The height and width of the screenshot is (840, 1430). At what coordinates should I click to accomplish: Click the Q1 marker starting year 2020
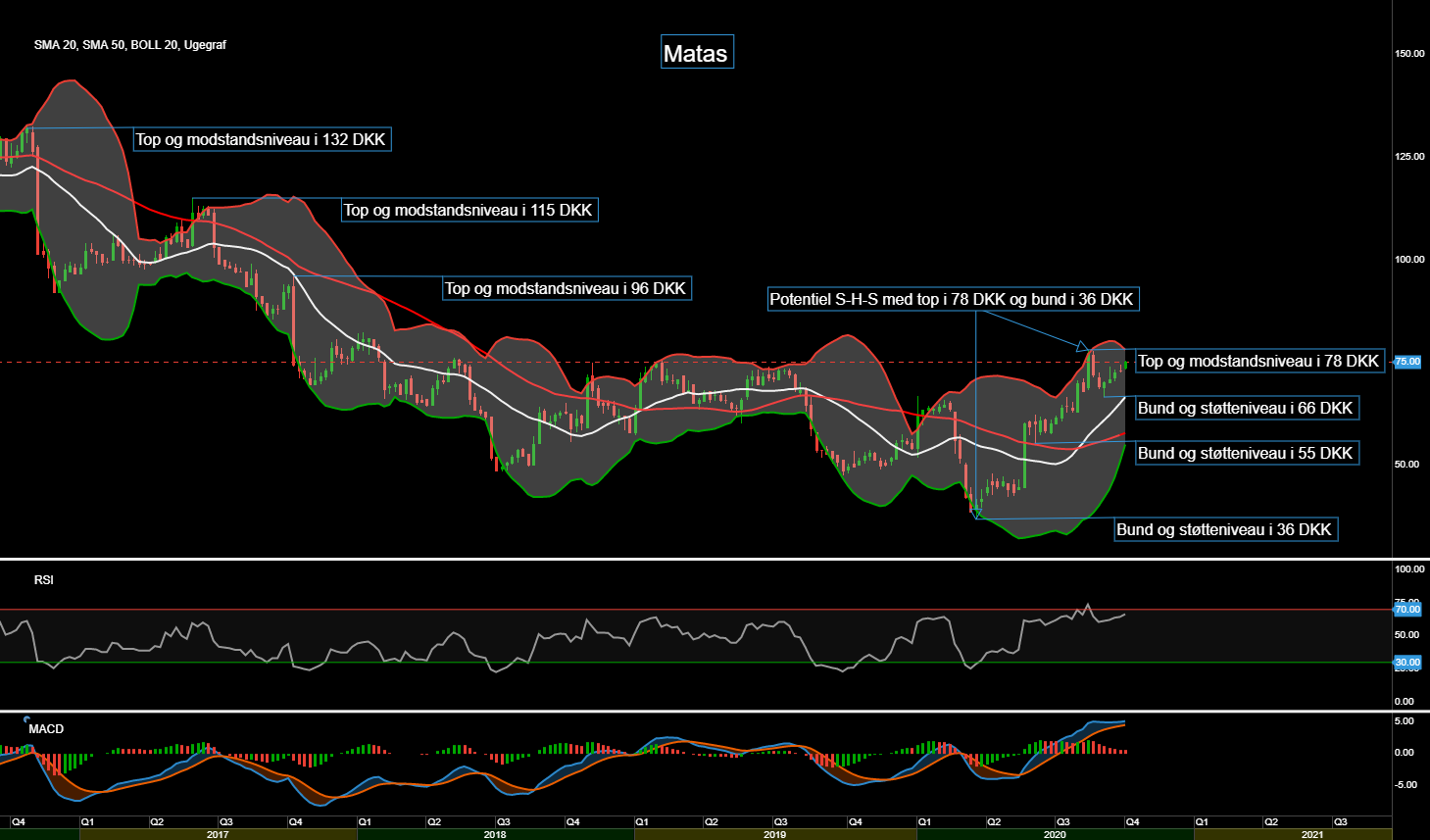[x=924, y=822]
